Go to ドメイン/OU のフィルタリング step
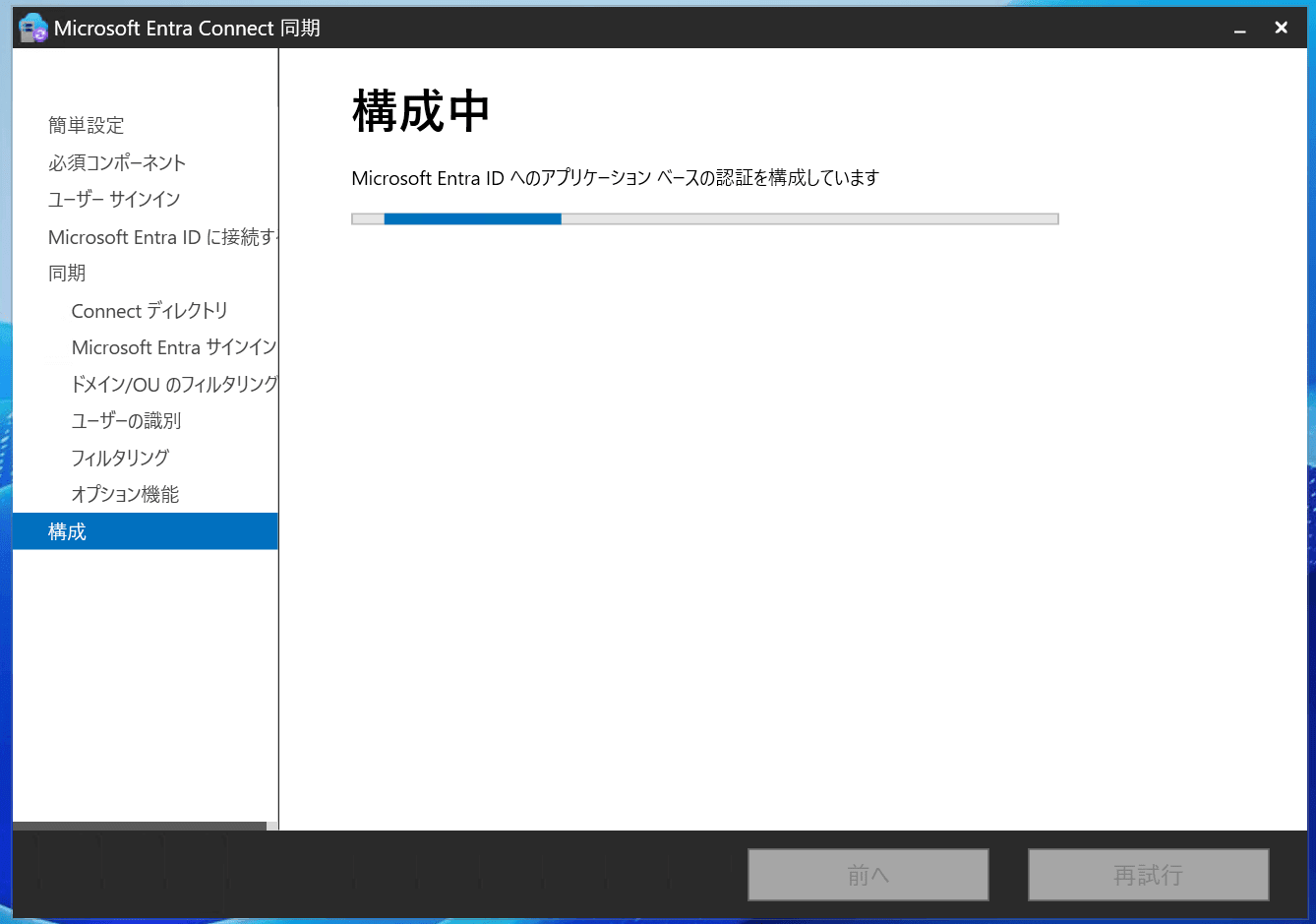The image size is (1316, 924). click(x=174, y=384)
